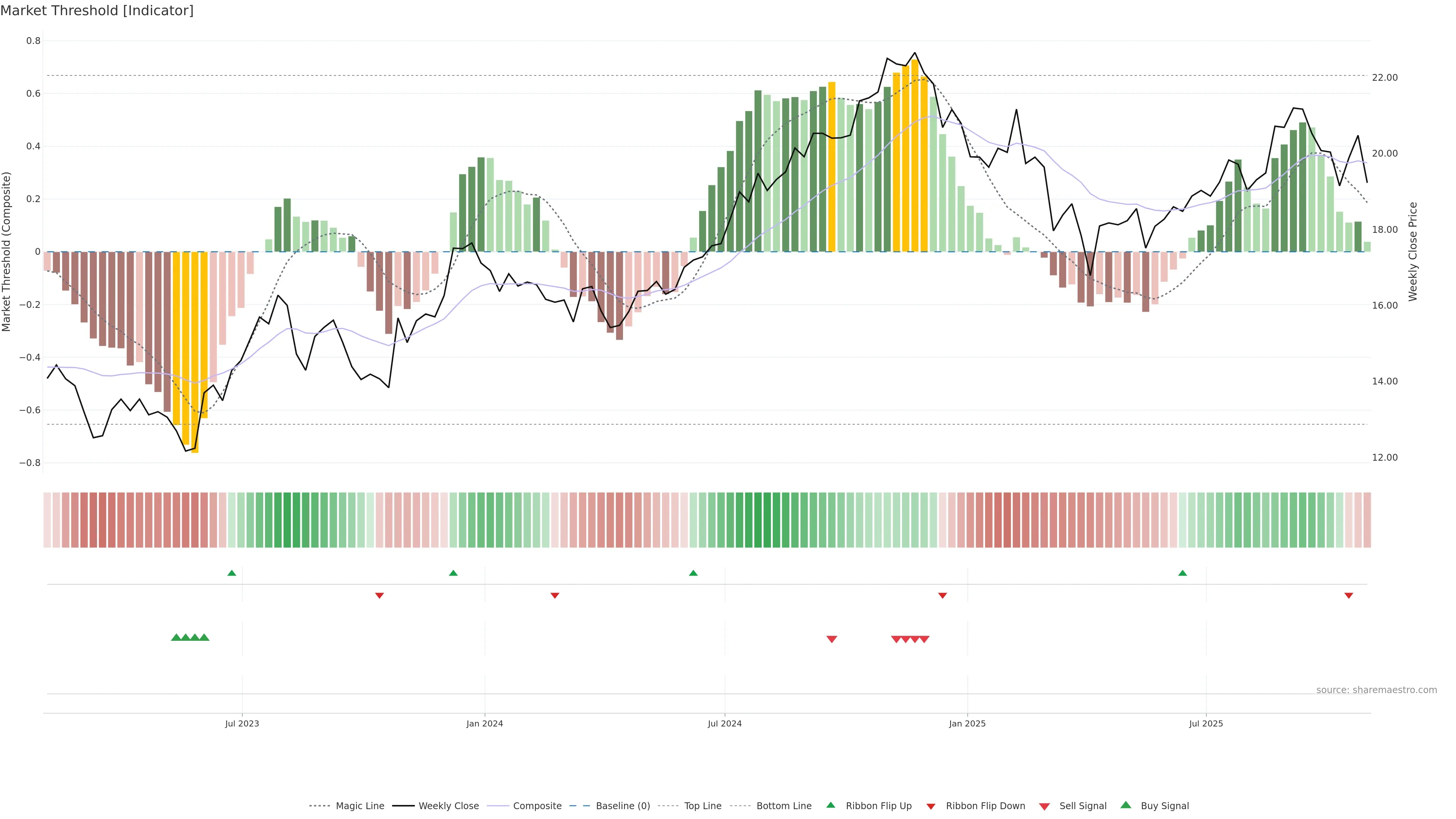Toggle the Weekly Close legend entry
The height and width of the screenshot is (819, 1456).
[448, 806]
